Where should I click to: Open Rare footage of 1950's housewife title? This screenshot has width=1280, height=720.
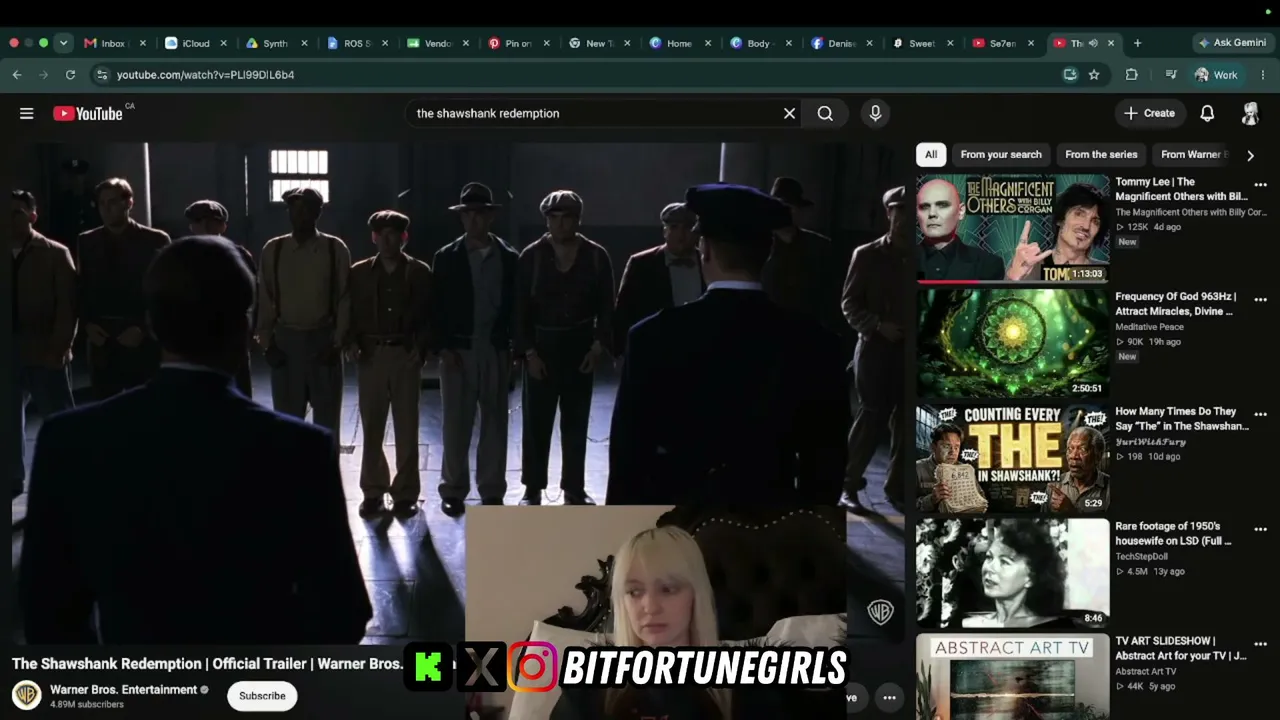1173,533
